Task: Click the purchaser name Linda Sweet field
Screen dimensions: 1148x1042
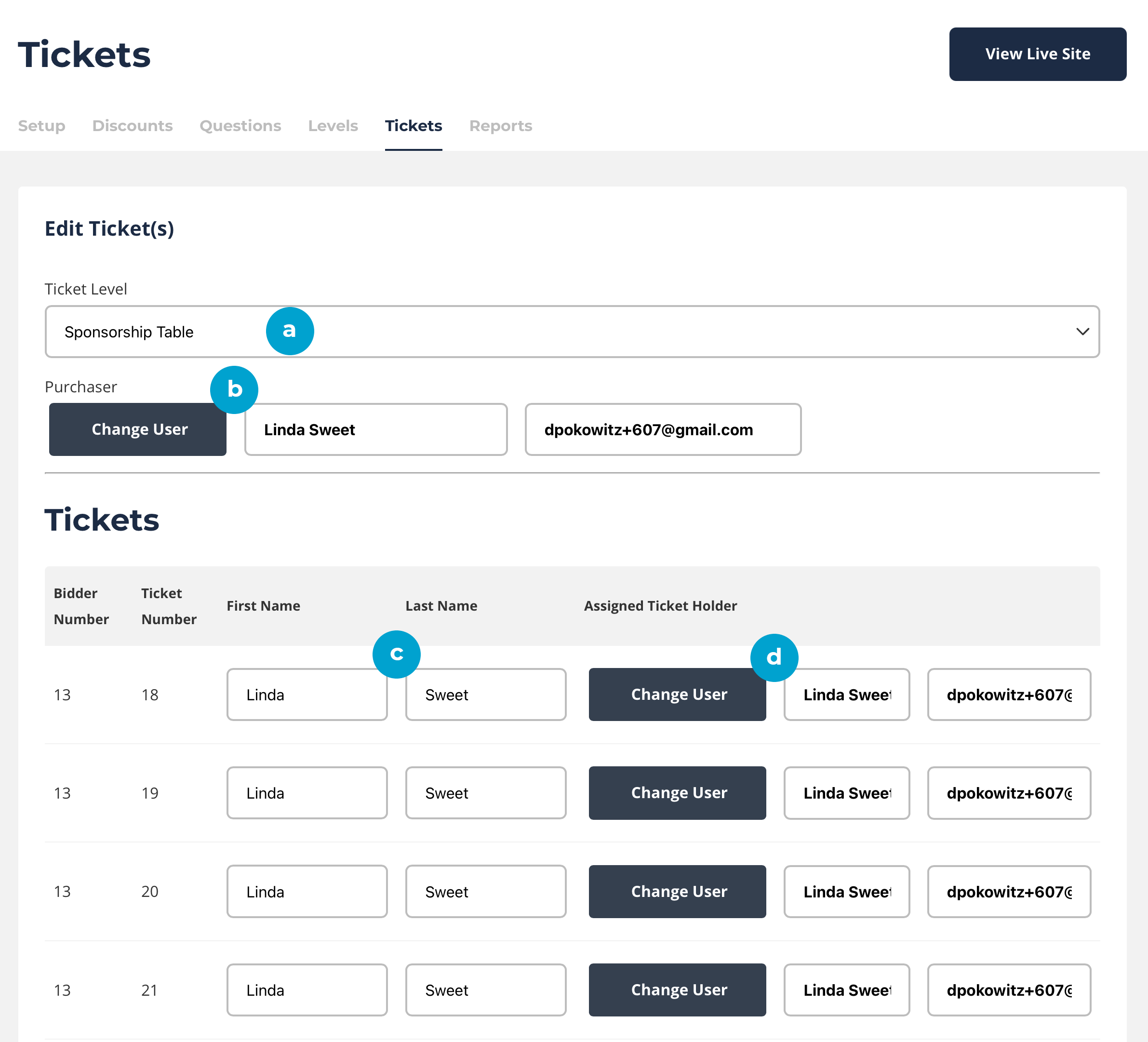Action: (x=375, y=429)
